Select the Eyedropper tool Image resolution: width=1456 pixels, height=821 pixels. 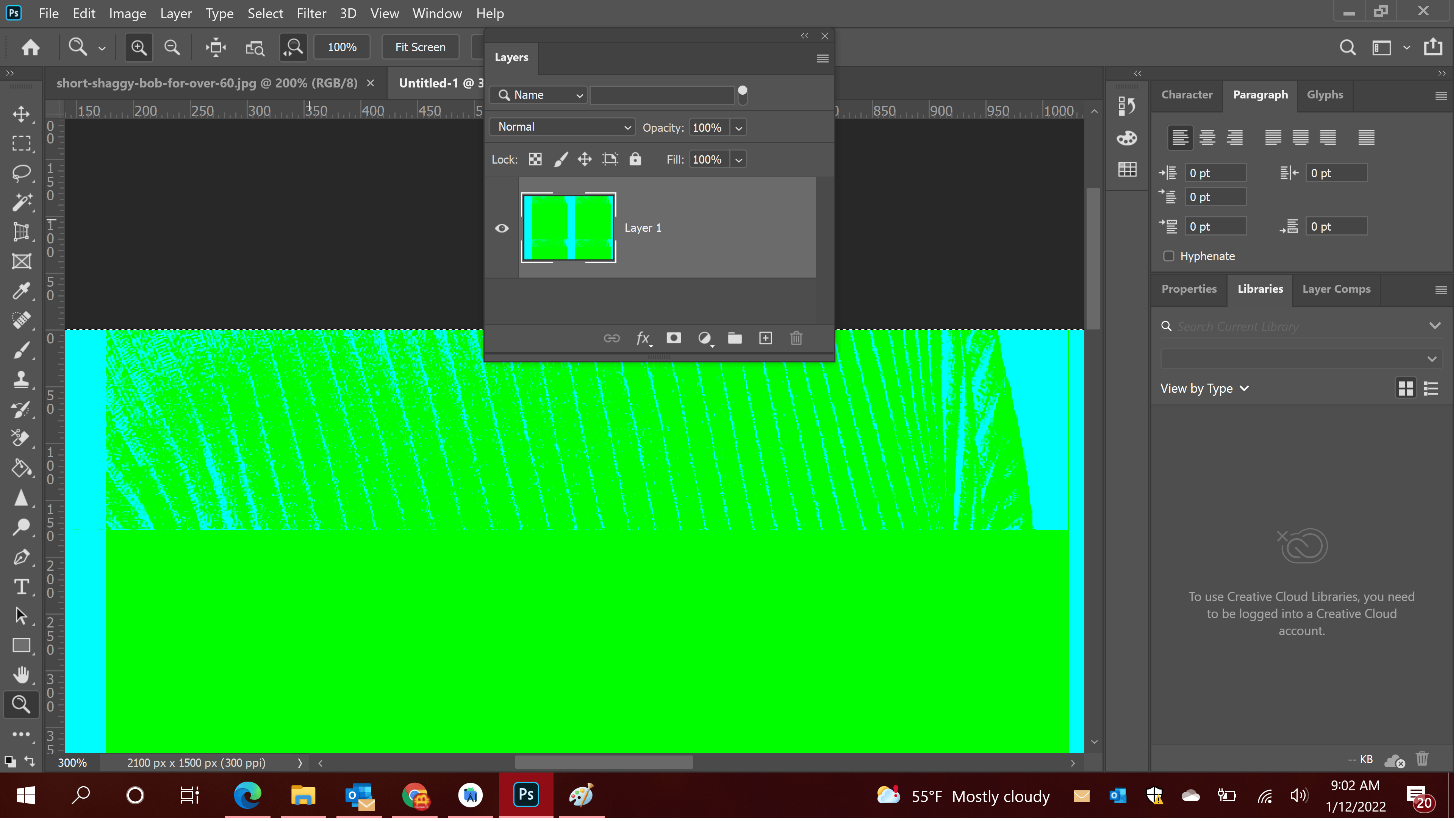point(22,290)
